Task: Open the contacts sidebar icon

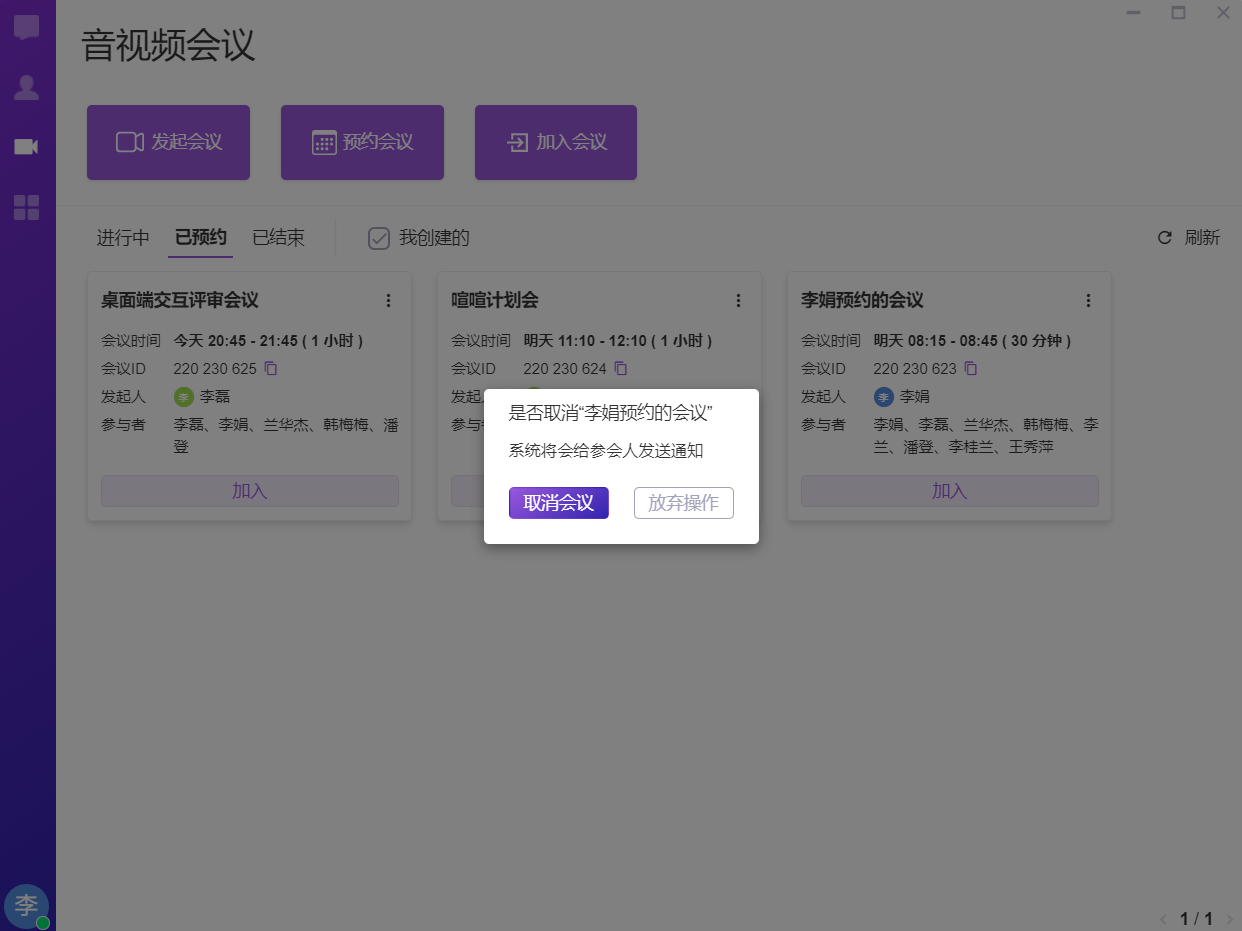Action: (27, 88)
